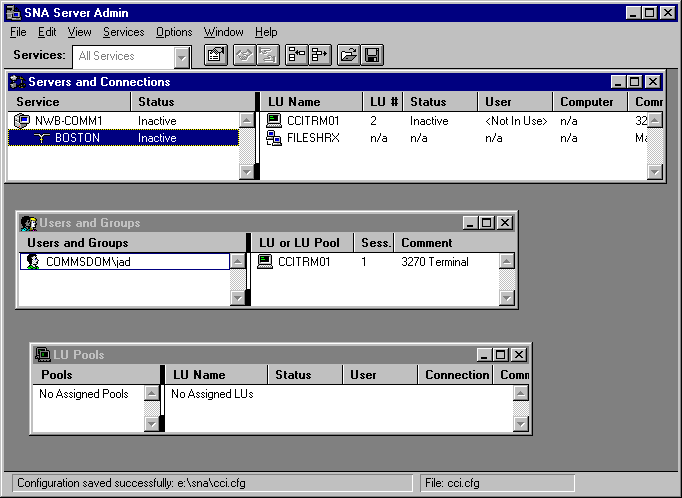The image size is (682, 498).
Task: Open the Services menu
Action: coord(123,32)
